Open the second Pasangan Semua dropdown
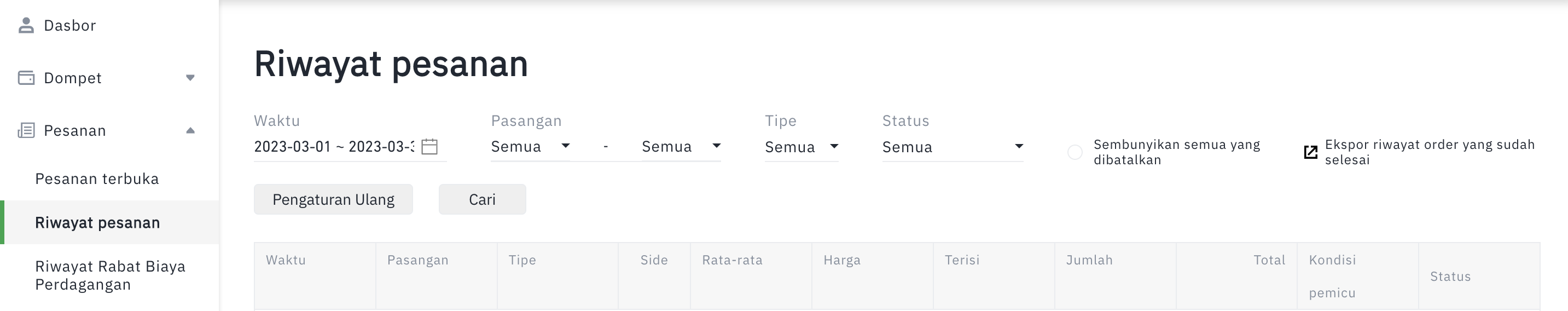1568x311 pixels. [681, 147]
